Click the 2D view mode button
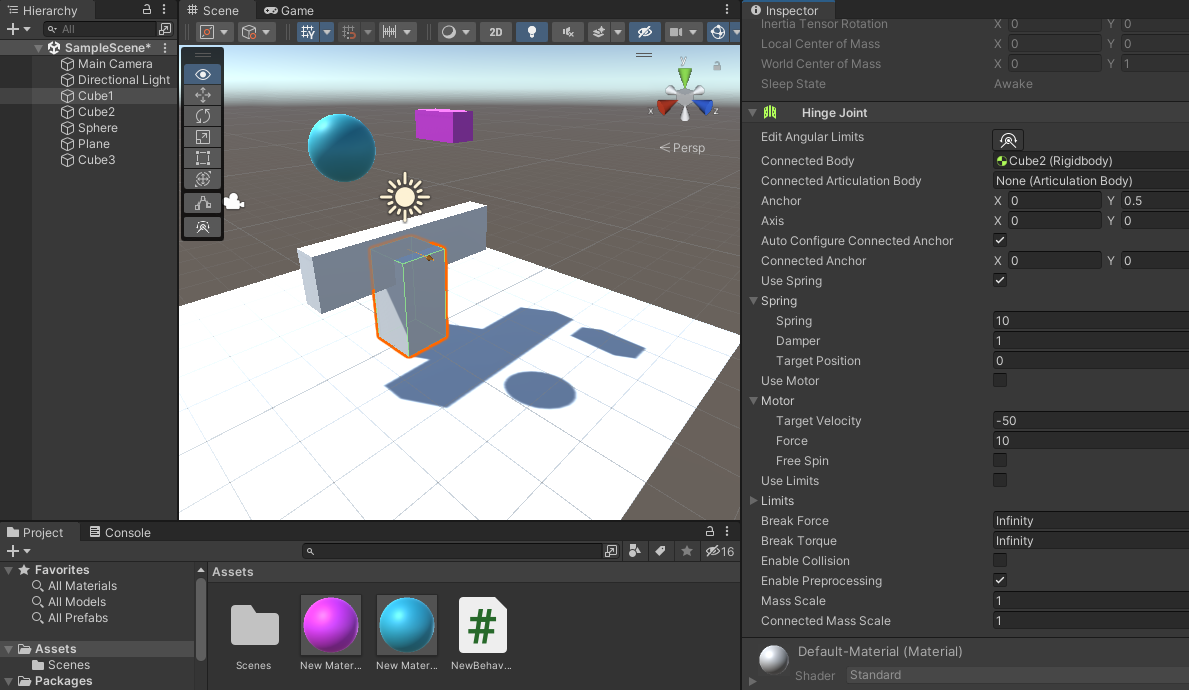The width and height of the screenshot is (1189, 690). [x=496, y=32]
